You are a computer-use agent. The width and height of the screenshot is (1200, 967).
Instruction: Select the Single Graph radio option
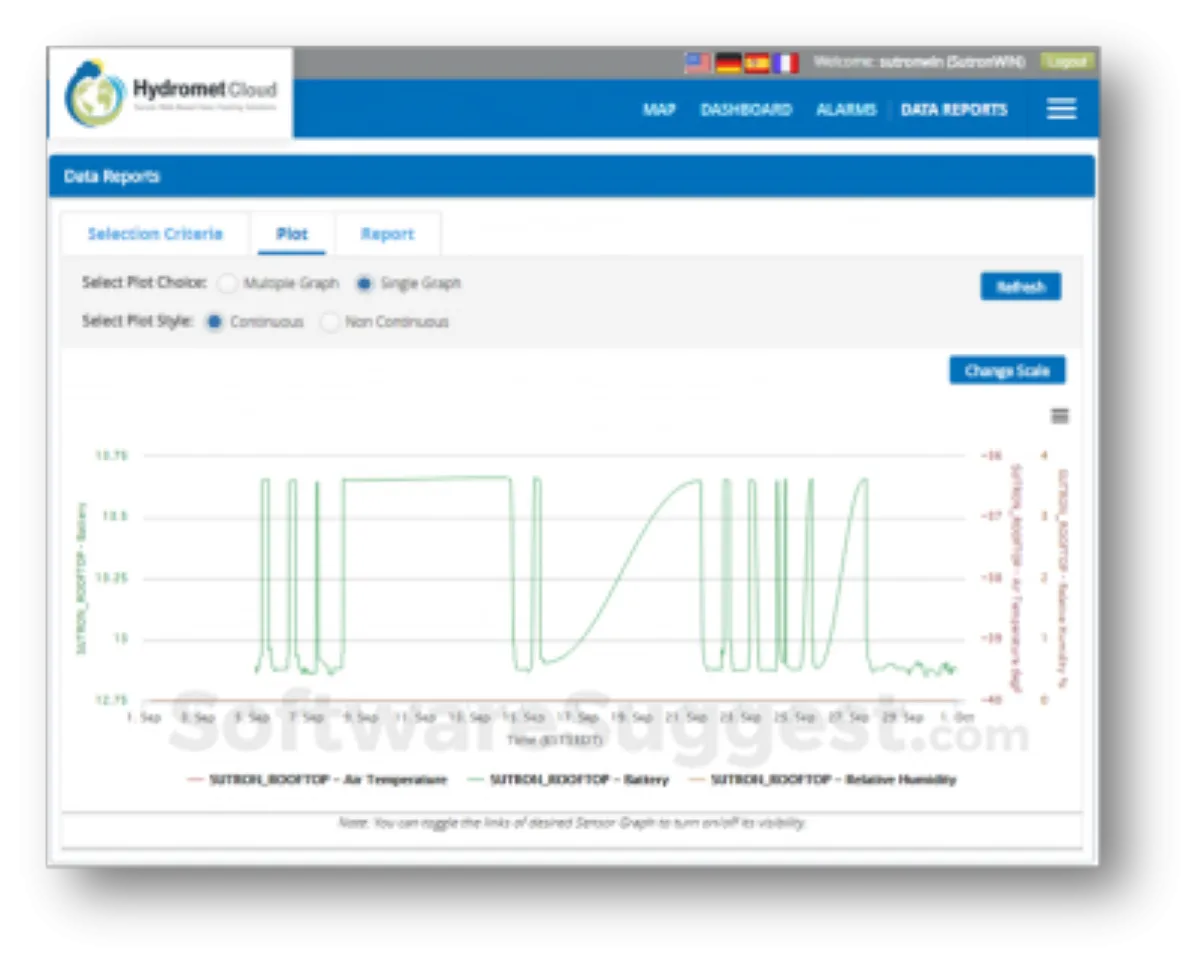tap(364, 284)
